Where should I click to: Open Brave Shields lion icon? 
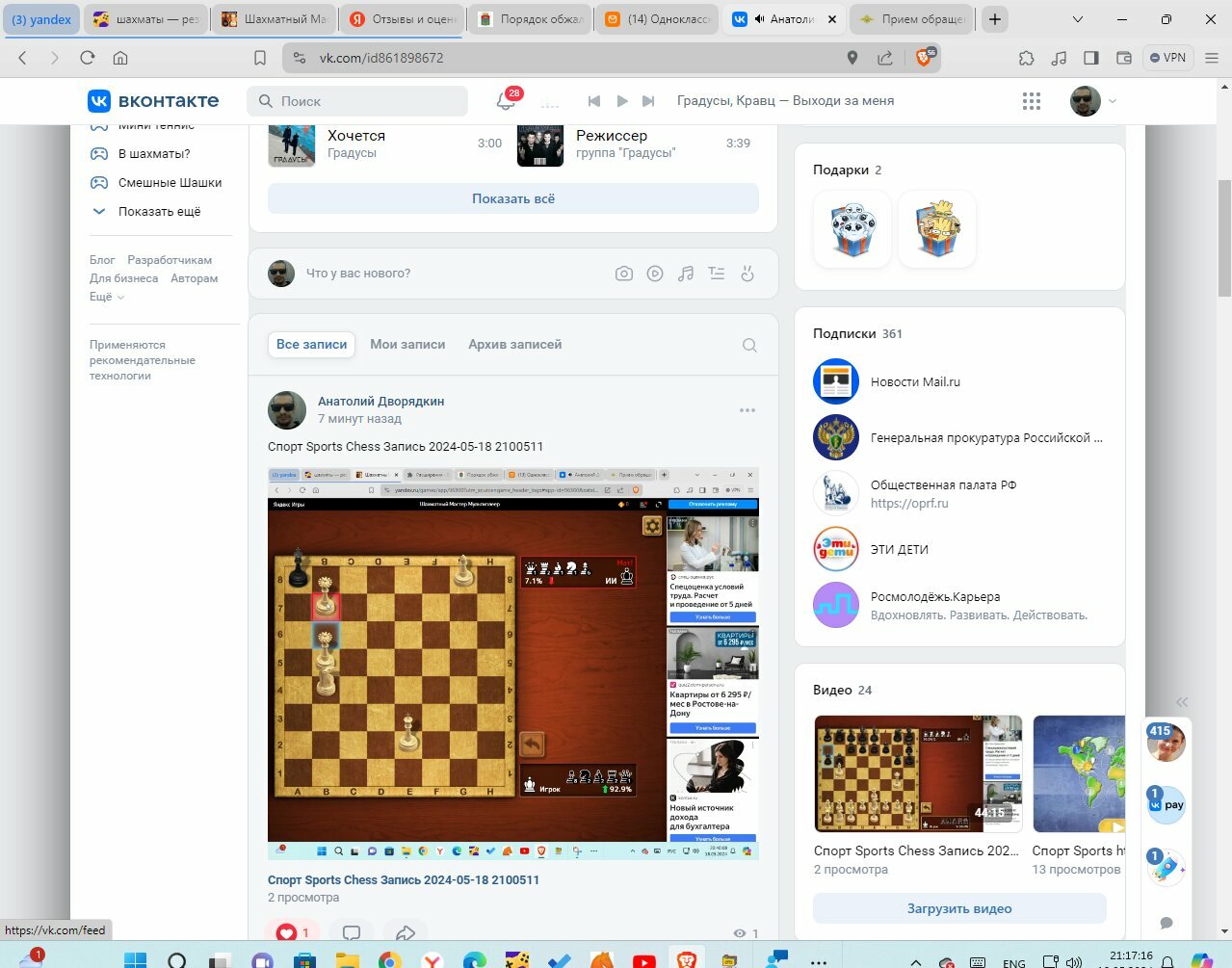click(925, 58)
